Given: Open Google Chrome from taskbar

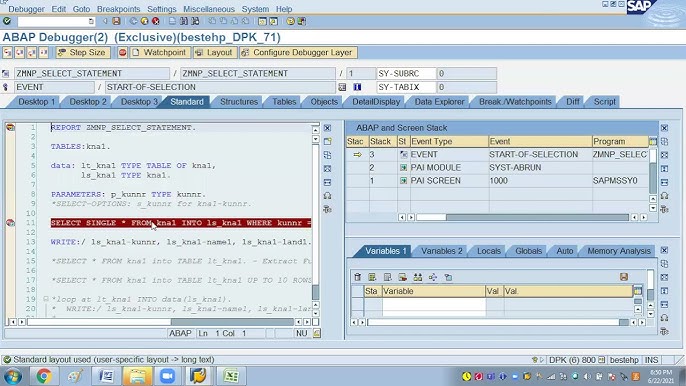Looking at the screenshot, I should pyautogui.click(x=43, y=376).
